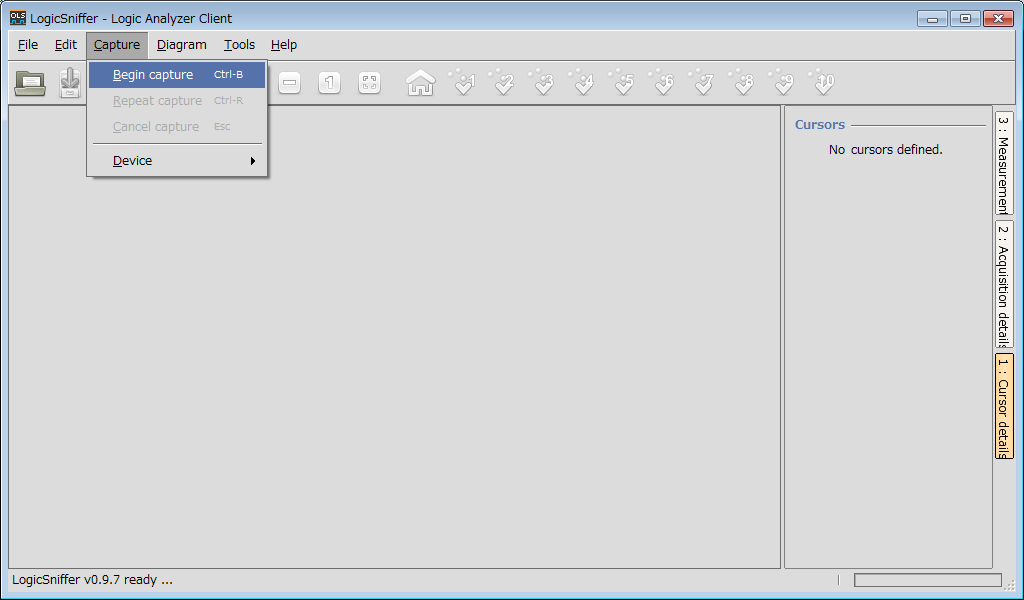Maximize the LogicSniffer window
Image resolution: width=1024 pixels, height=600 pixels.
pos(965,18)
